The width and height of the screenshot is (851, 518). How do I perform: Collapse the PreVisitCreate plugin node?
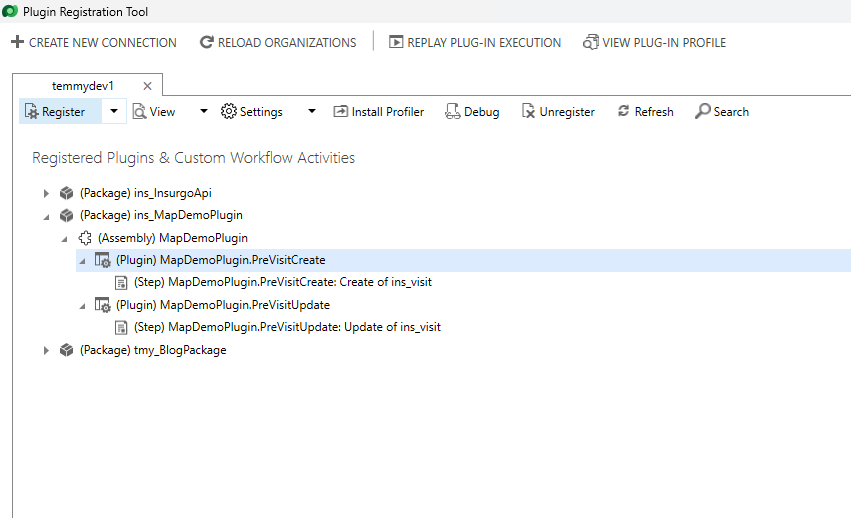[x=82, y=261]
